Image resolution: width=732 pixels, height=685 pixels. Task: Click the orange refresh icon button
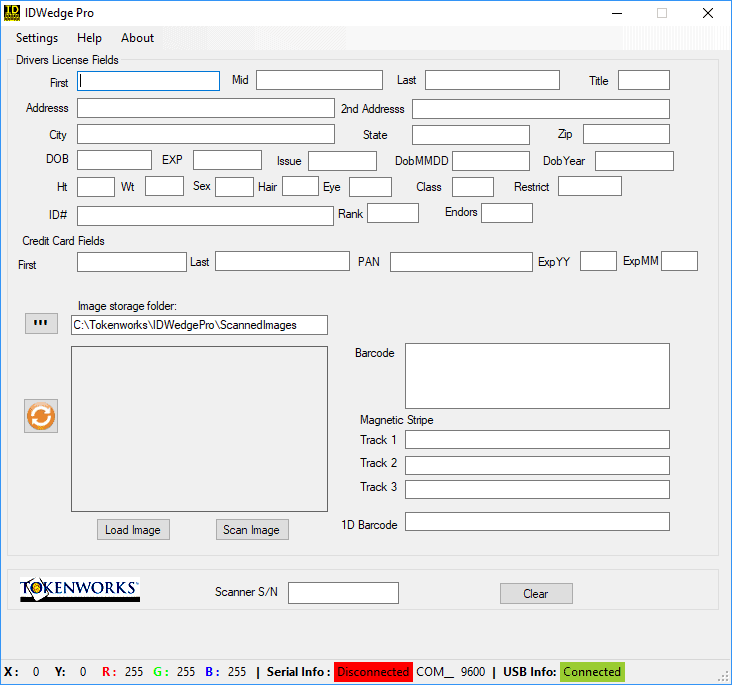coord(41,416)
